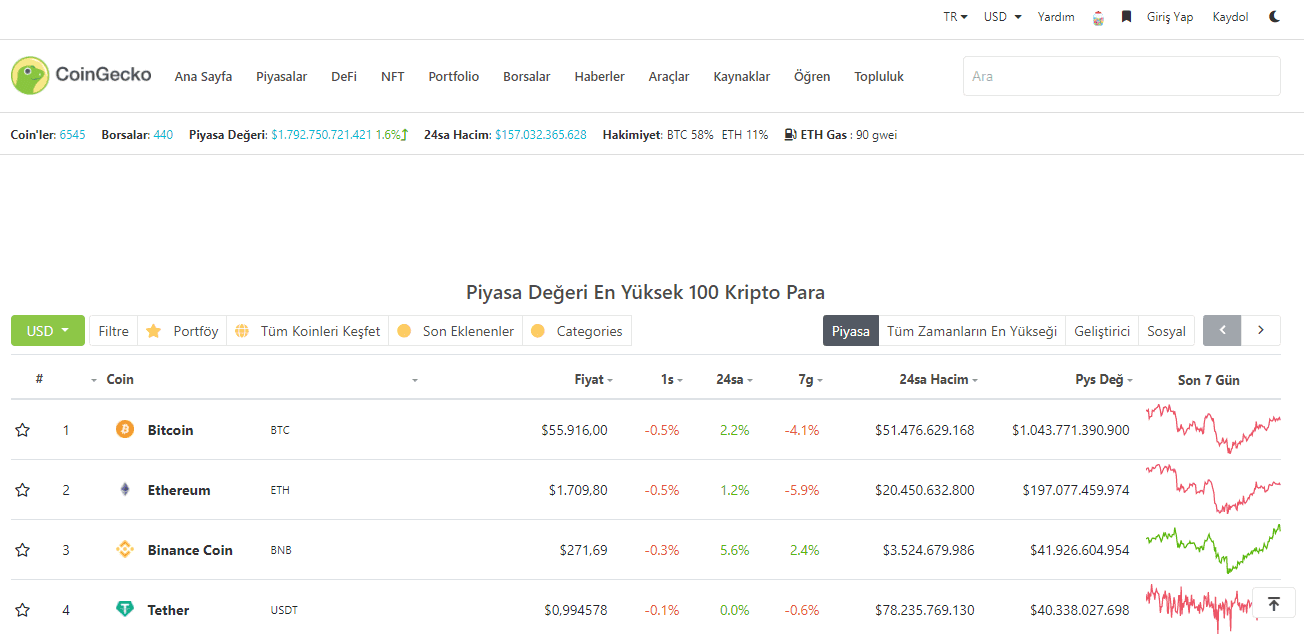Favorite Bitcoin with its star
This screenshot has width=1304, height=639.
pyautogui.click(x=22, y=430)
